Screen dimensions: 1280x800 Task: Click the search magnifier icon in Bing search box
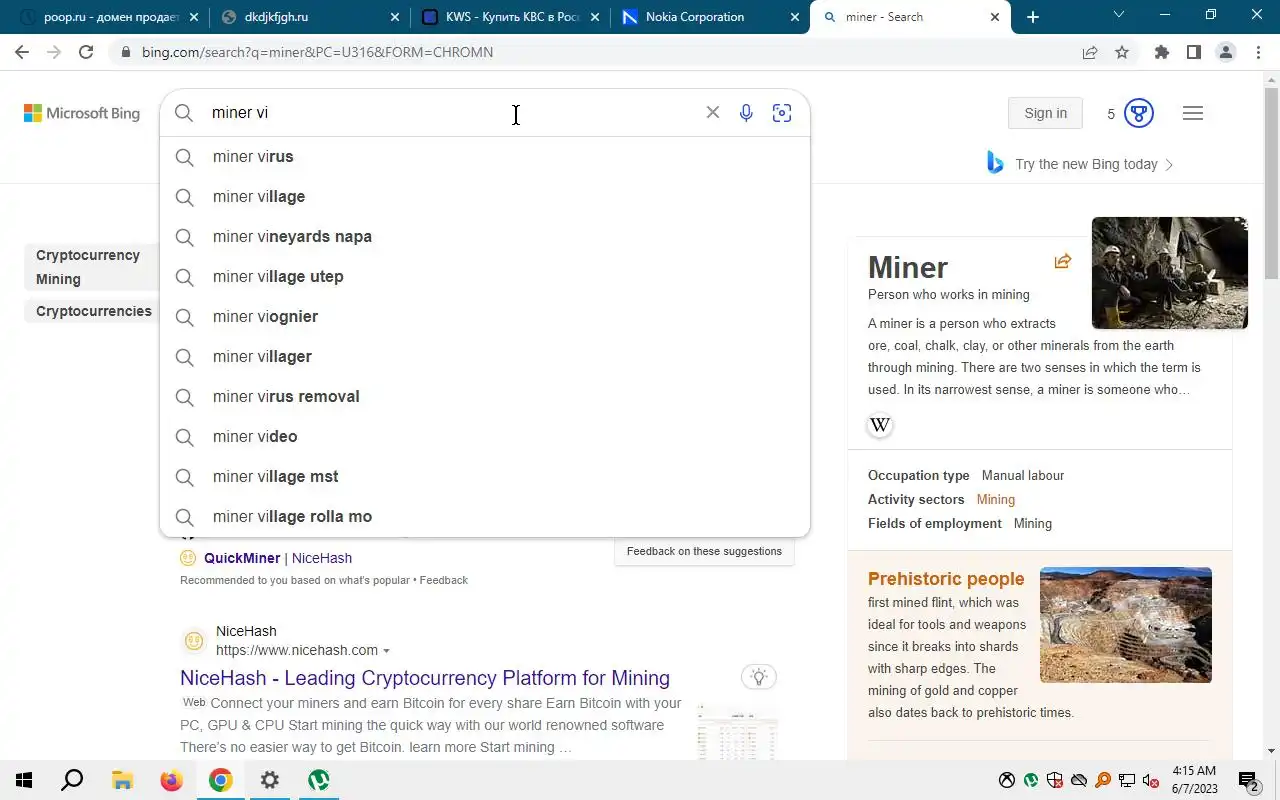pyautogui.click(x=184, y=113)
